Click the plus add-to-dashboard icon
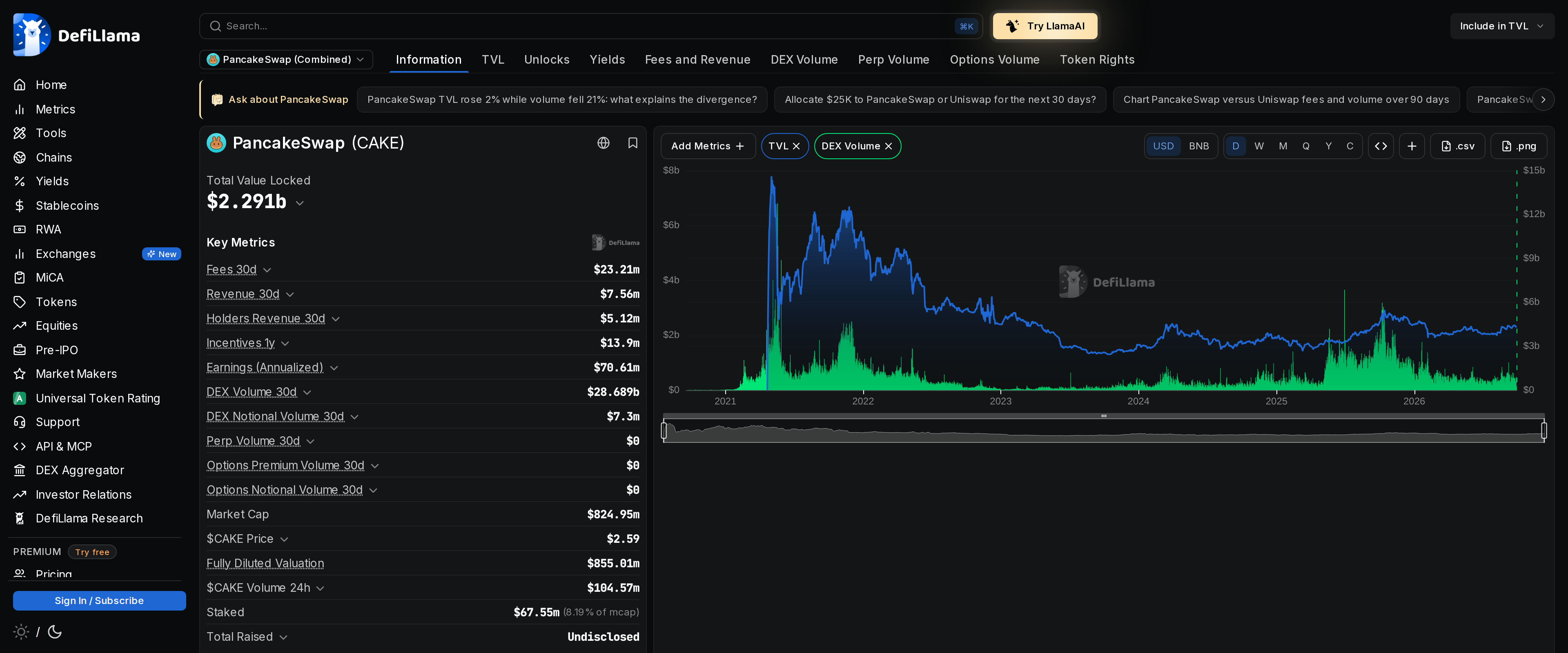 (x=1412, y=146)
